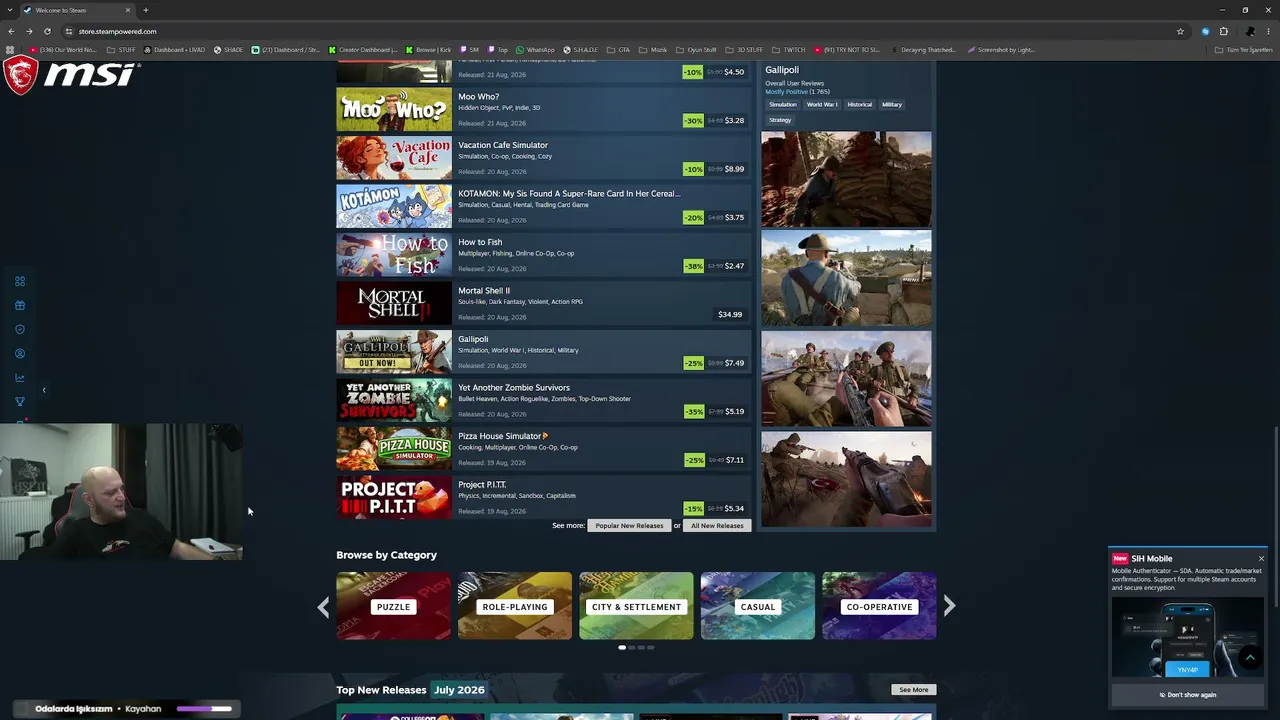Click the See More button for Top New Releases
This screenshot has height=720, width=1280.
click(913, 690)
